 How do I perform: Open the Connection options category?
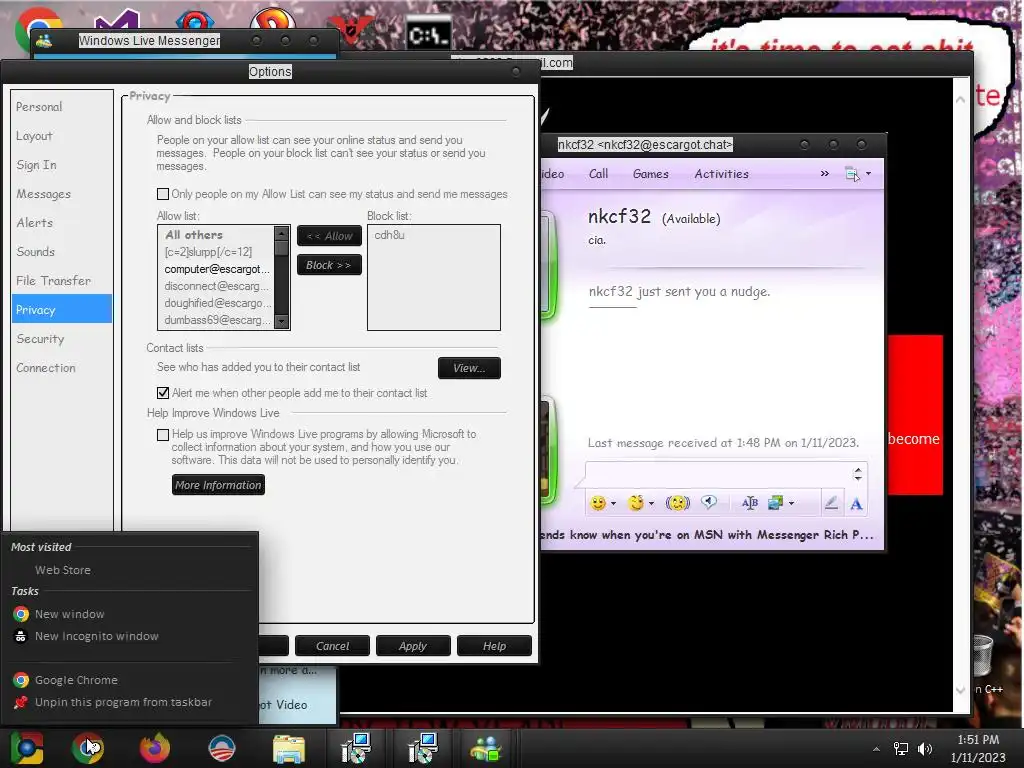coord(61,368)
